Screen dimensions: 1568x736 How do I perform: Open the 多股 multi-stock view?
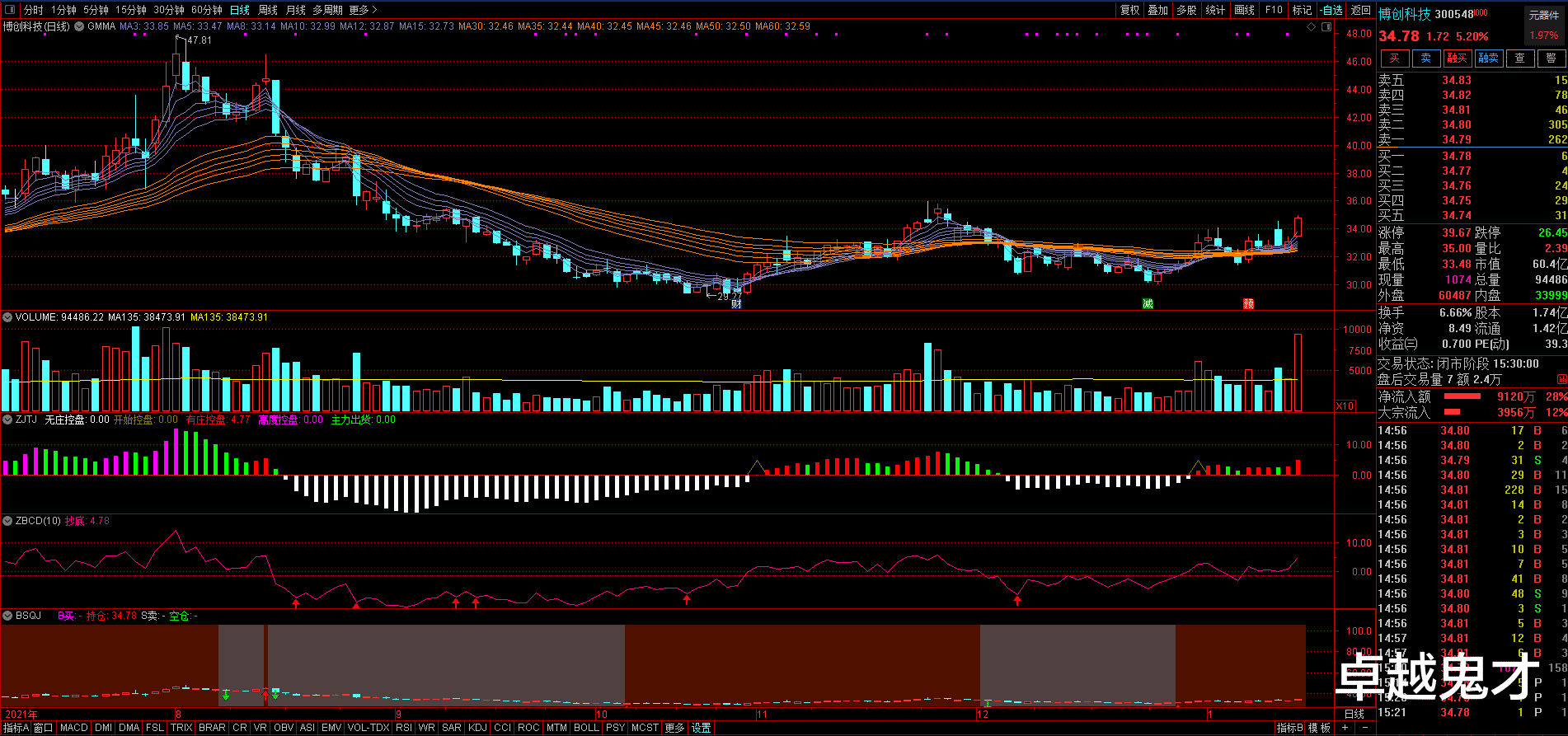coord(1186,10)
